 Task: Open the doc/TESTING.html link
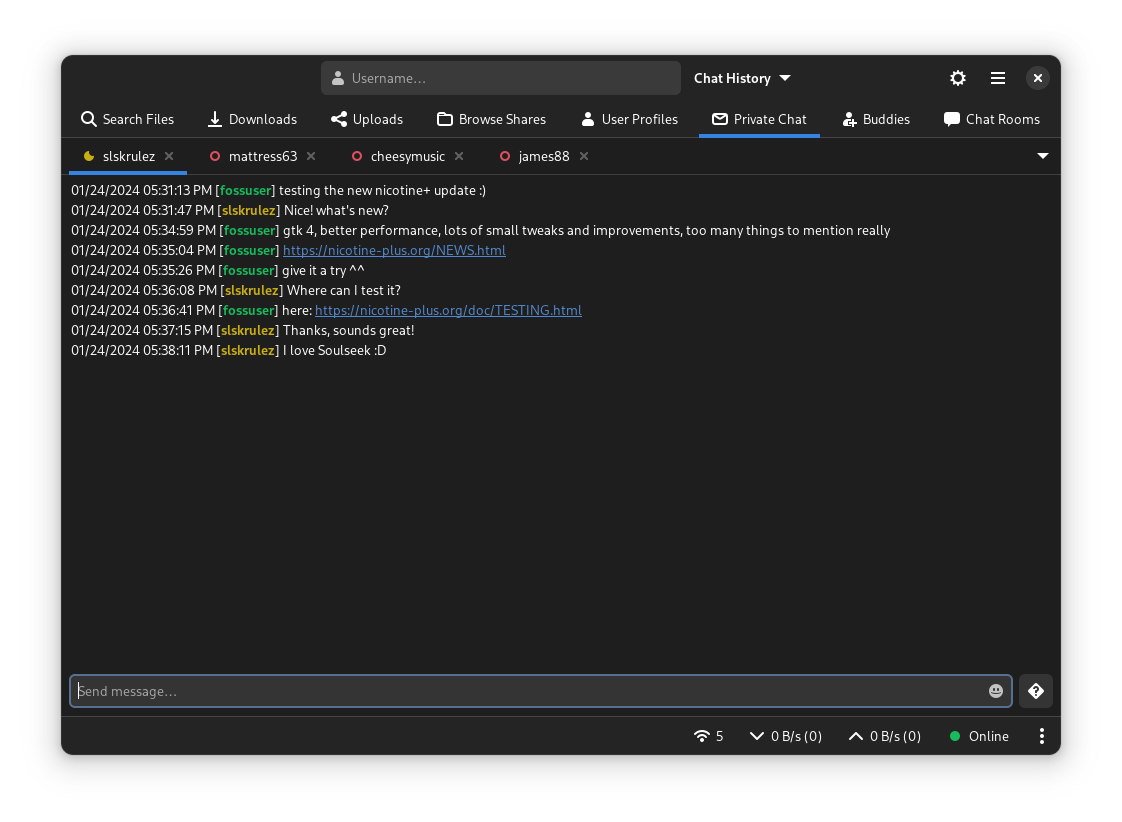point(448,310)
